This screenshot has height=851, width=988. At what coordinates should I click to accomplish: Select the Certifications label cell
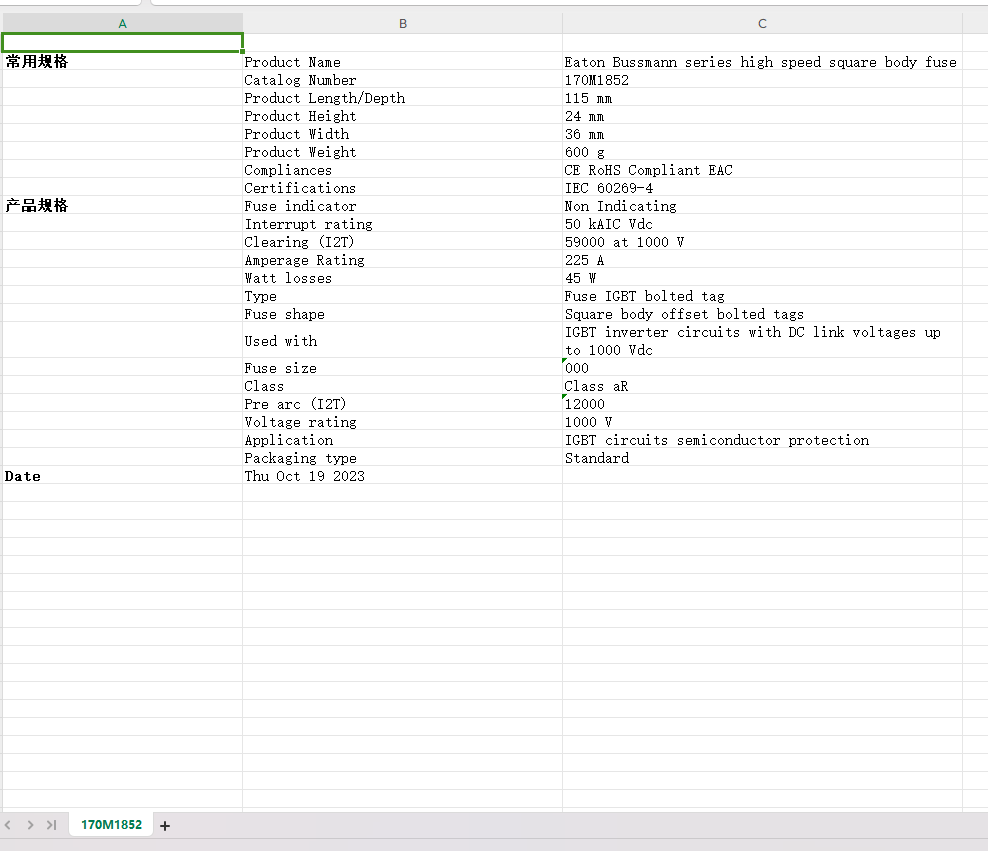pos(403,188)
